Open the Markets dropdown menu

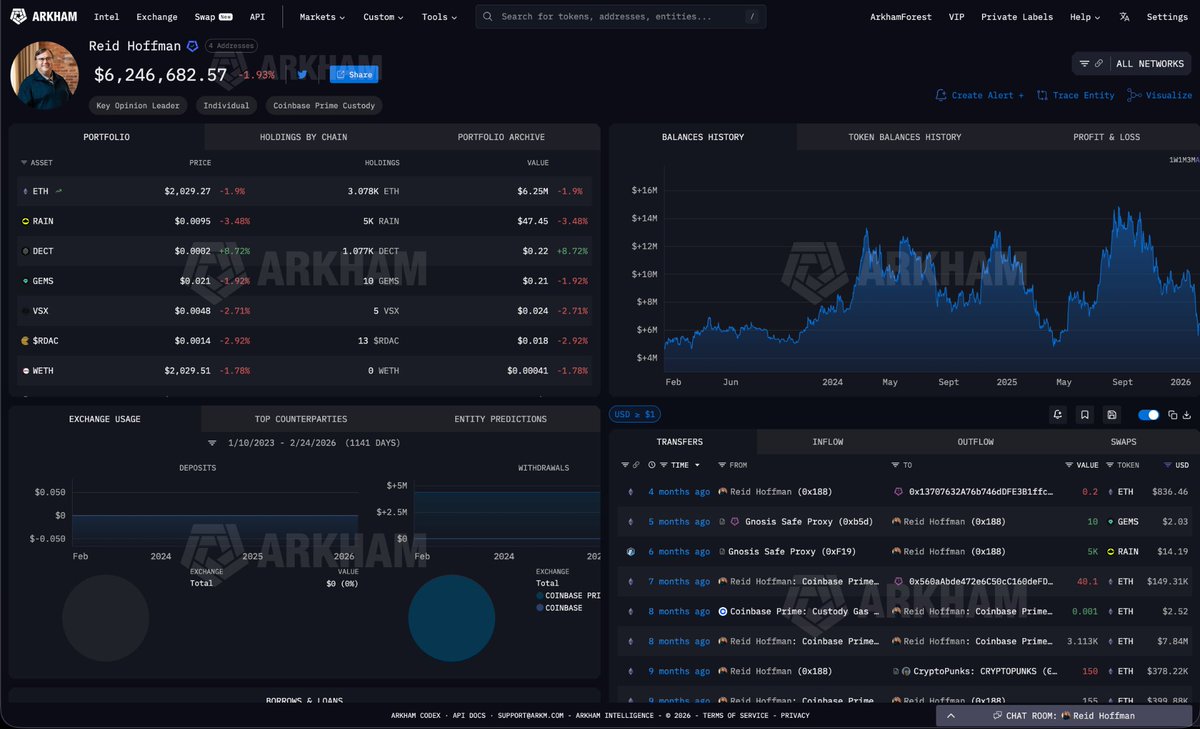322,17
